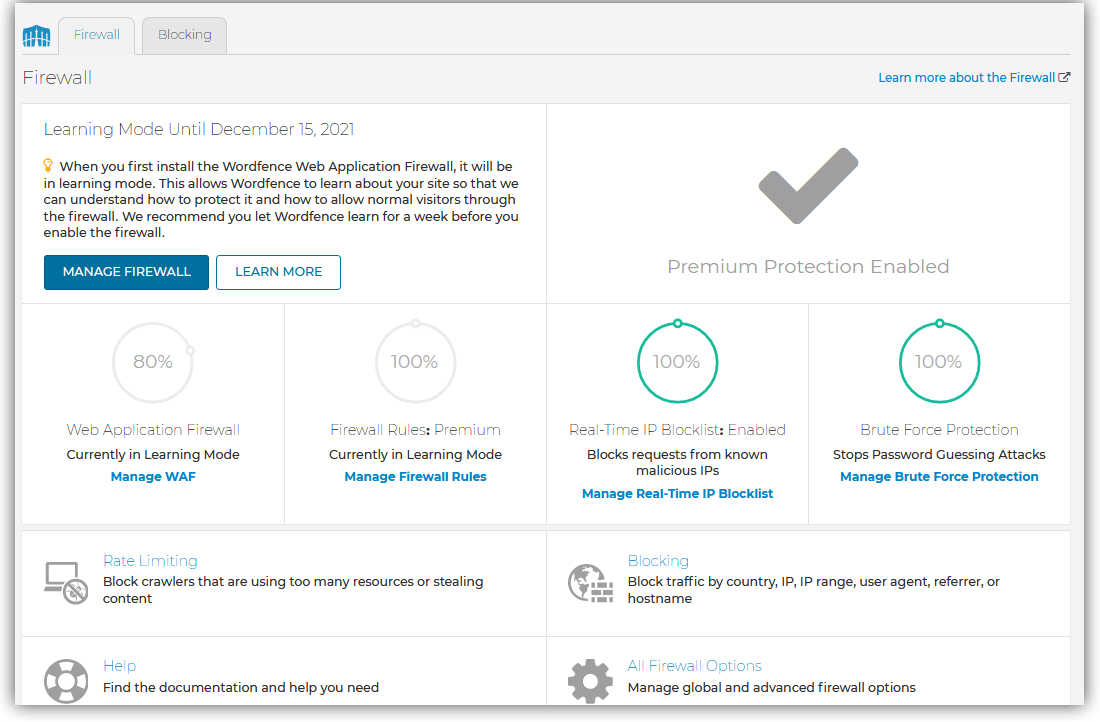Image resolution: width=1100 pixels, height=722 pixels.
Task: Click the Firewall Rules: Premium label
Action: [415, 429]
